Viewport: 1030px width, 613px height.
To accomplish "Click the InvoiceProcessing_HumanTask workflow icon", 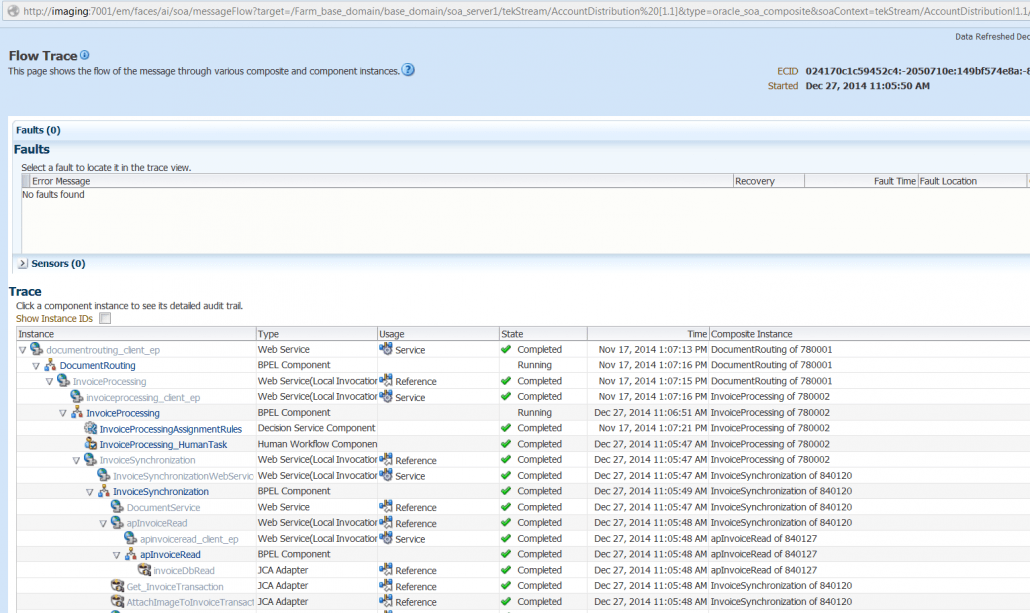I will pyautogui.click(x=91, y=444).
